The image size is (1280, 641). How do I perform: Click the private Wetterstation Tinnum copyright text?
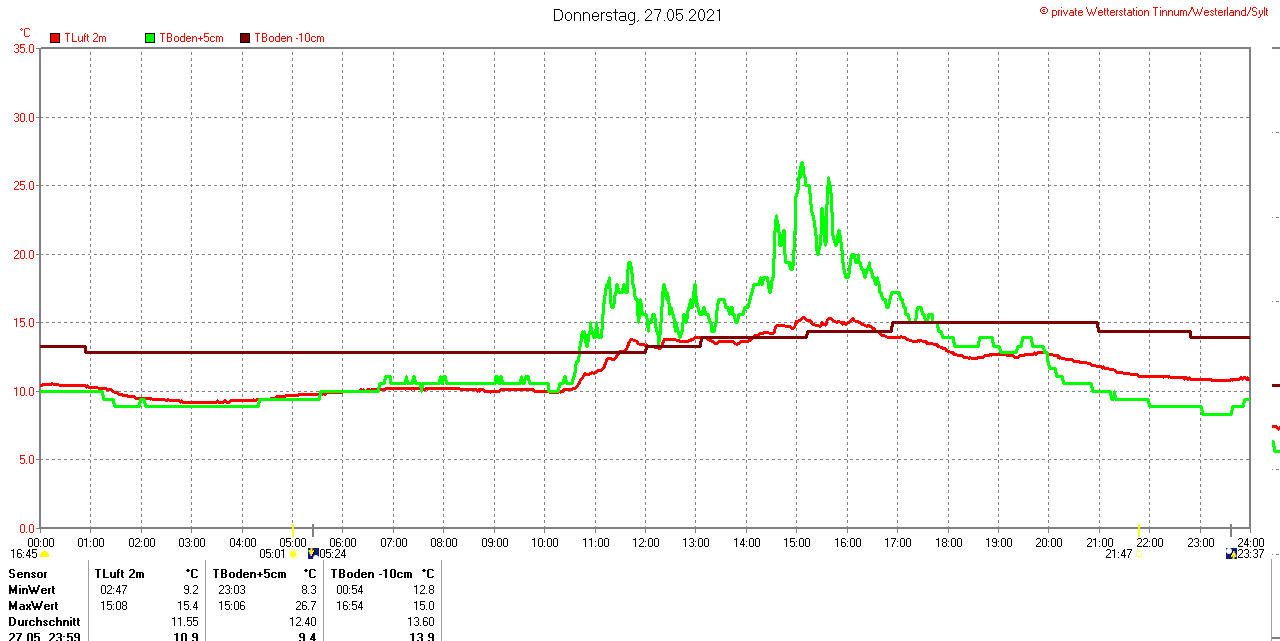tap(1158, 11)
